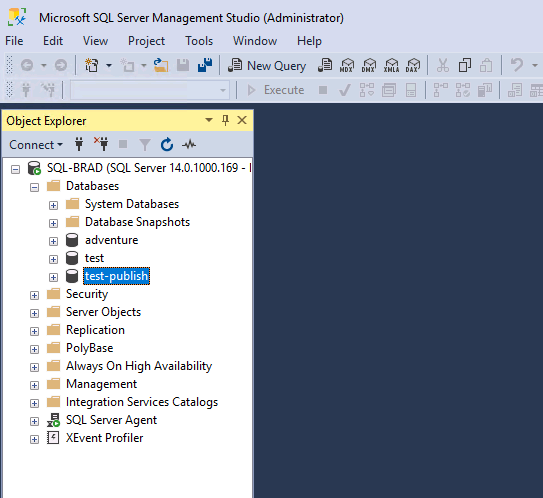Expand Always On High Availability folder

pos(34,367)
